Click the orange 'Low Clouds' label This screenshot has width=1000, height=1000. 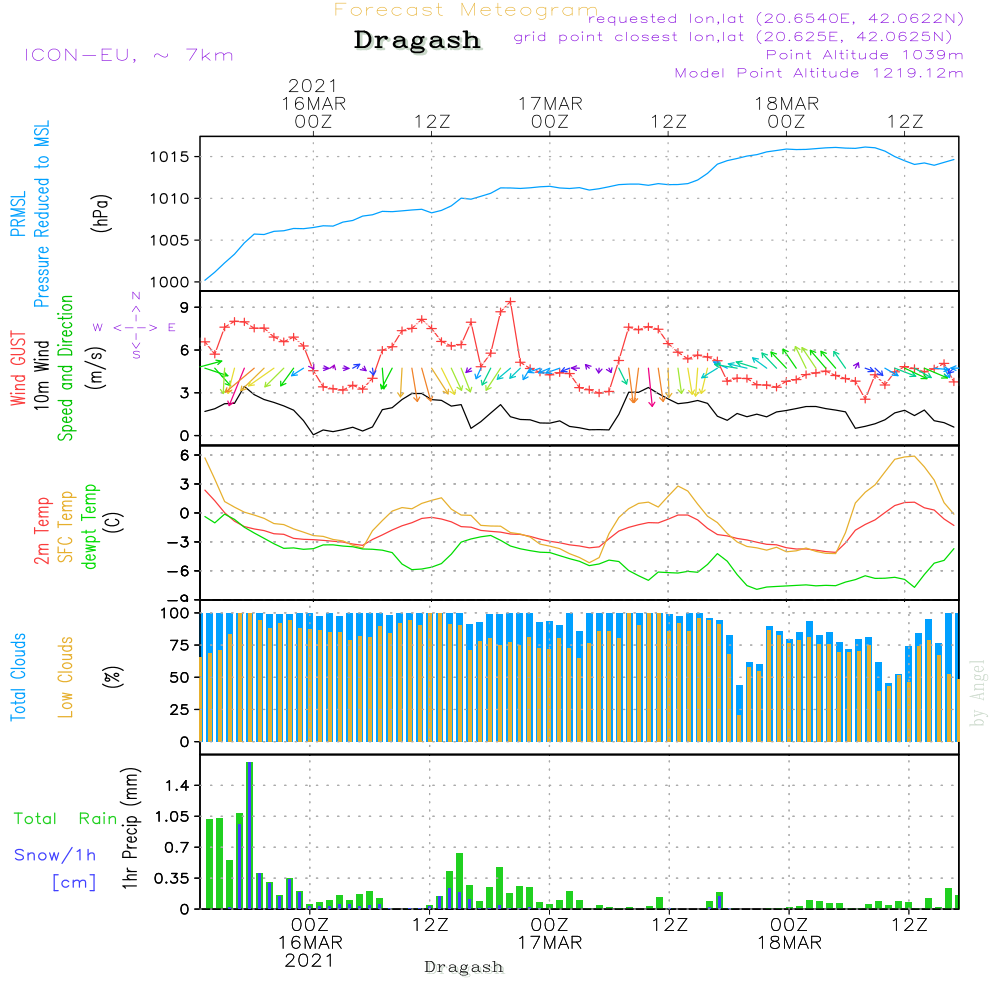coord(65,677)
